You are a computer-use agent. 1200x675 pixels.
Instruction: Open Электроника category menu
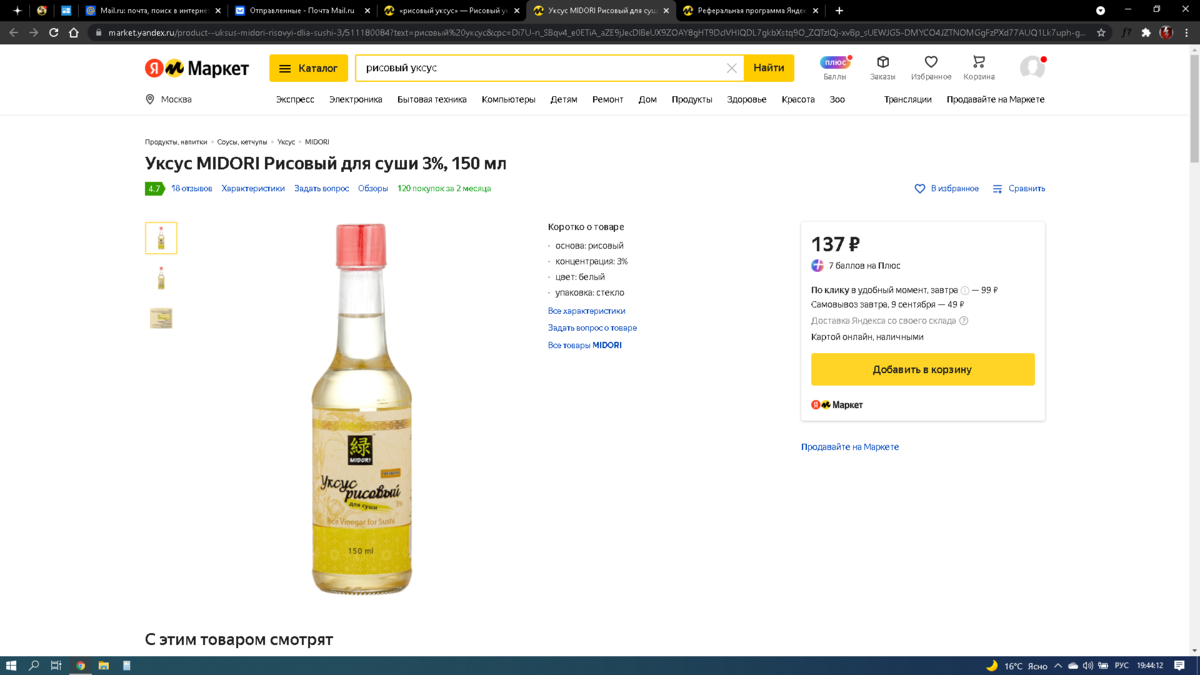(356, 99)
